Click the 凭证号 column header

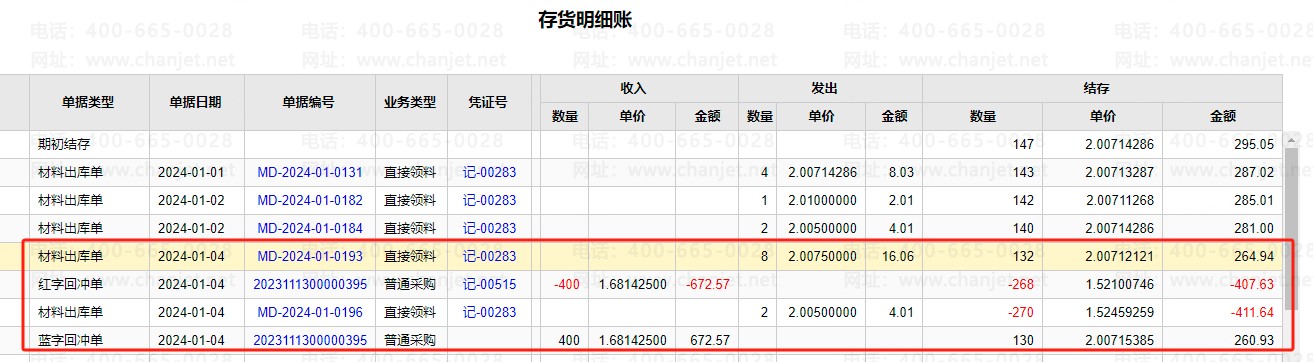488,102
